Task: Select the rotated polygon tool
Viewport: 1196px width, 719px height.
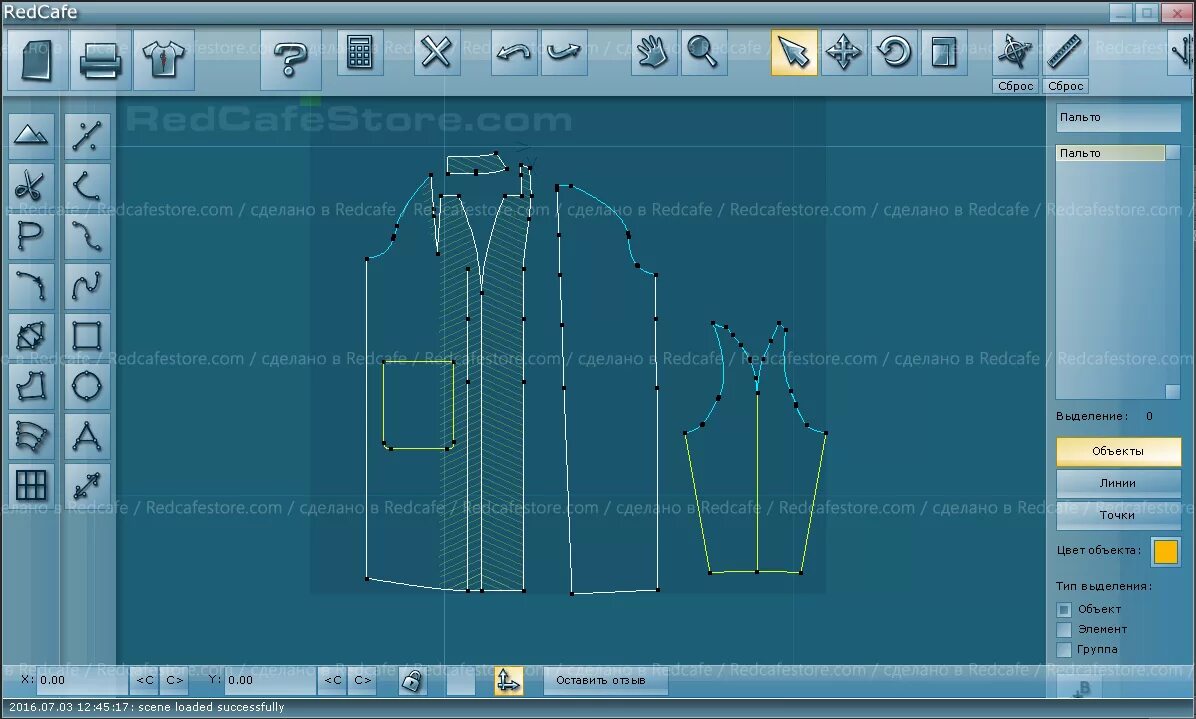Action: [31, 336]
